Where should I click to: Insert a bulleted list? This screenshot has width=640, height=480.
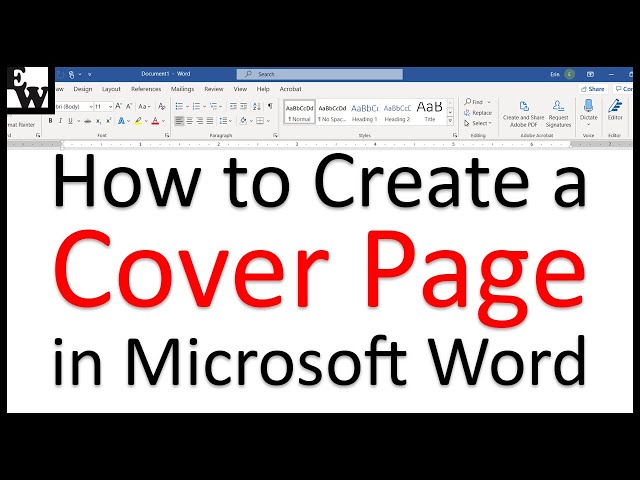(179, 107)
